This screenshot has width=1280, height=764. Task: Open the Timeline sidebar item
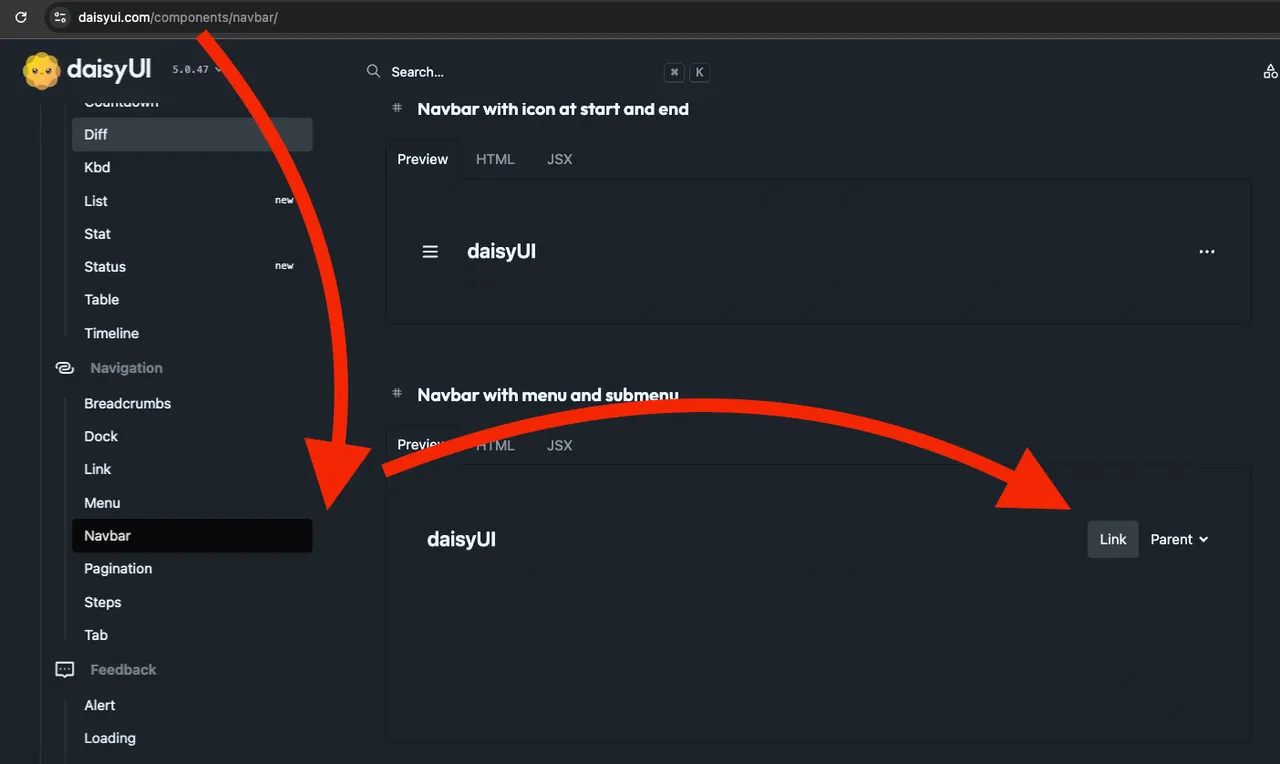pyautogui.click(x=192, y=333)
